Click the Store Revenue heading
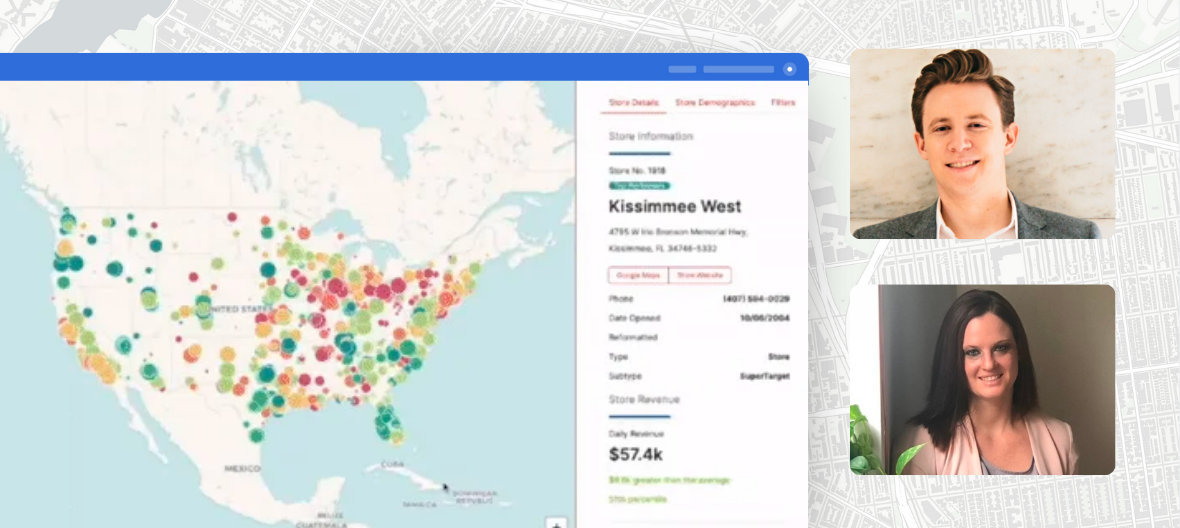 pos(644,399)
